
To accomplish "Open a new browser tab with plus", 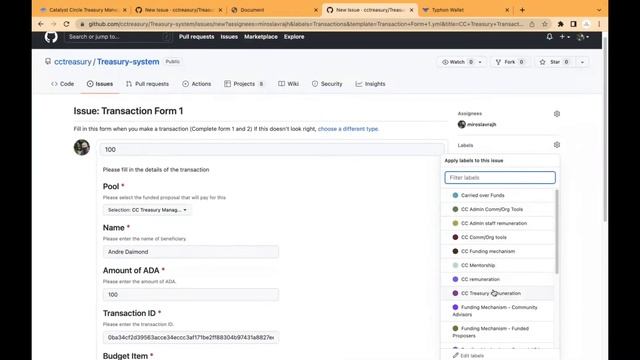I will pyautogui.click(x=522, y=10).
